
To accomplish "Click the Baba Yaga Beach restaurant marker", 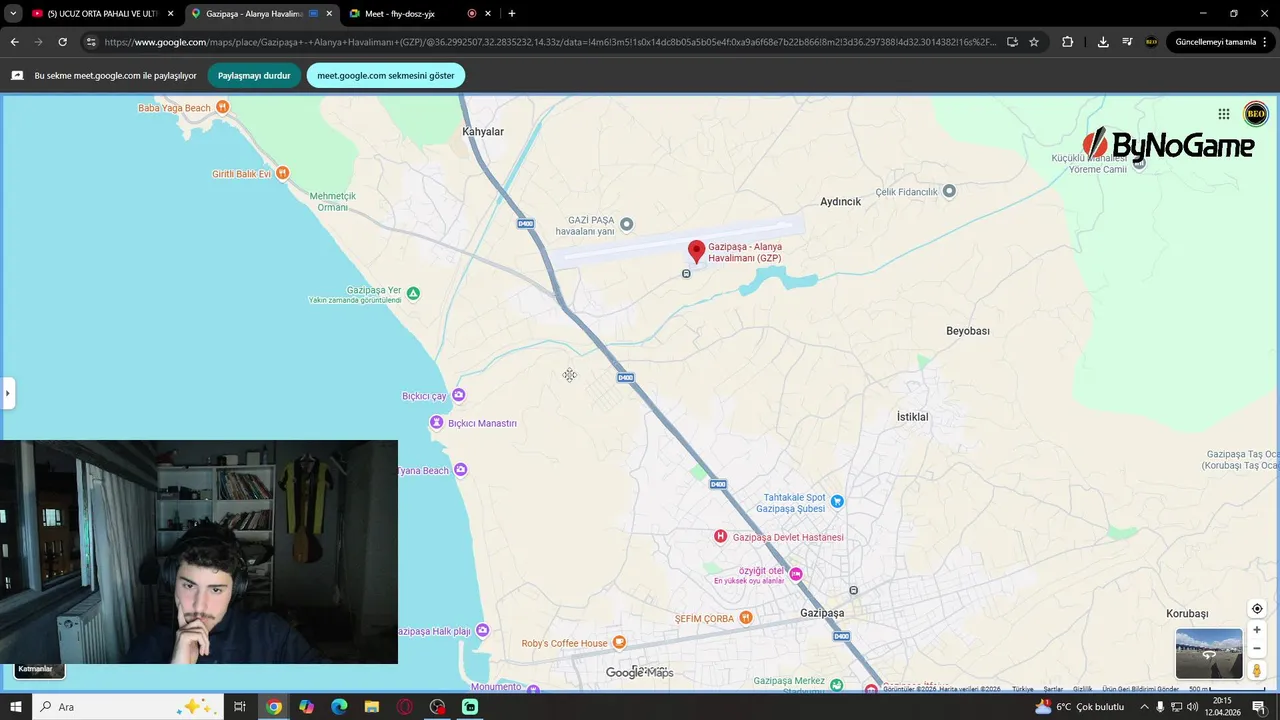I will click(x=223, y=107).
